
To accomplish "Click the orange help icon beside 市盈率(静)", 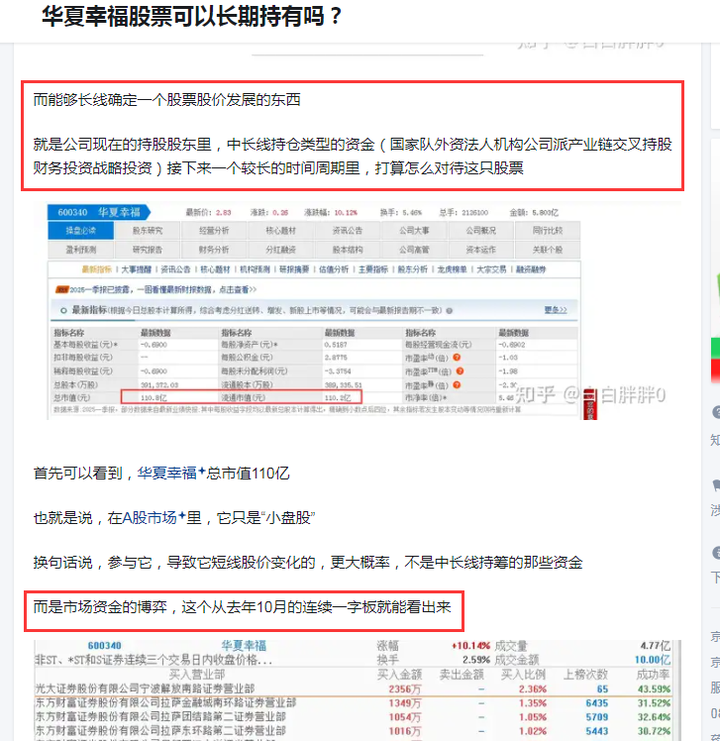I will pyautogui.click(x=456, y=385).
